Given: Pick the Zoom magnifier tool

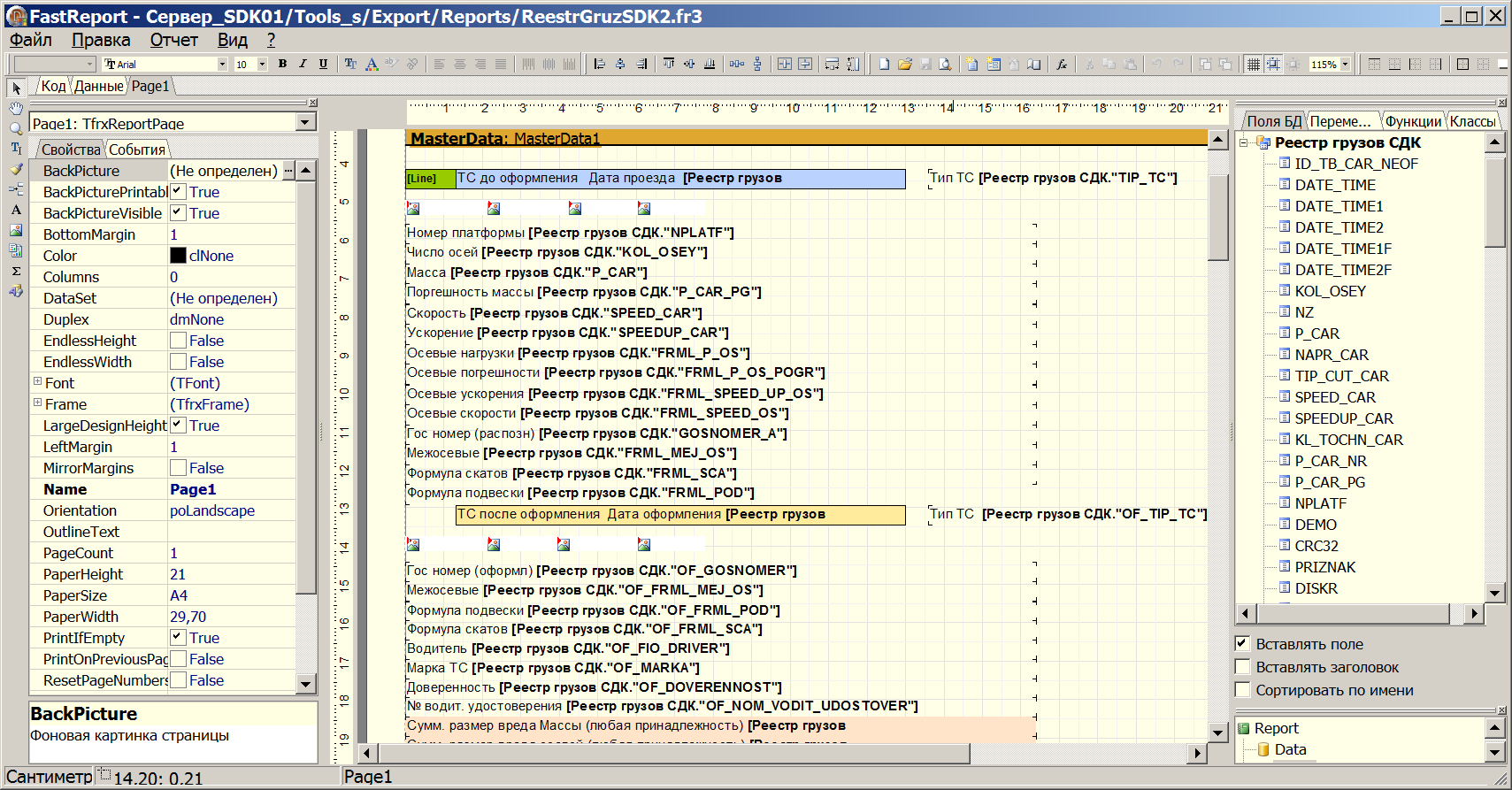Looking at the screenshot, I should pos(16,128).
